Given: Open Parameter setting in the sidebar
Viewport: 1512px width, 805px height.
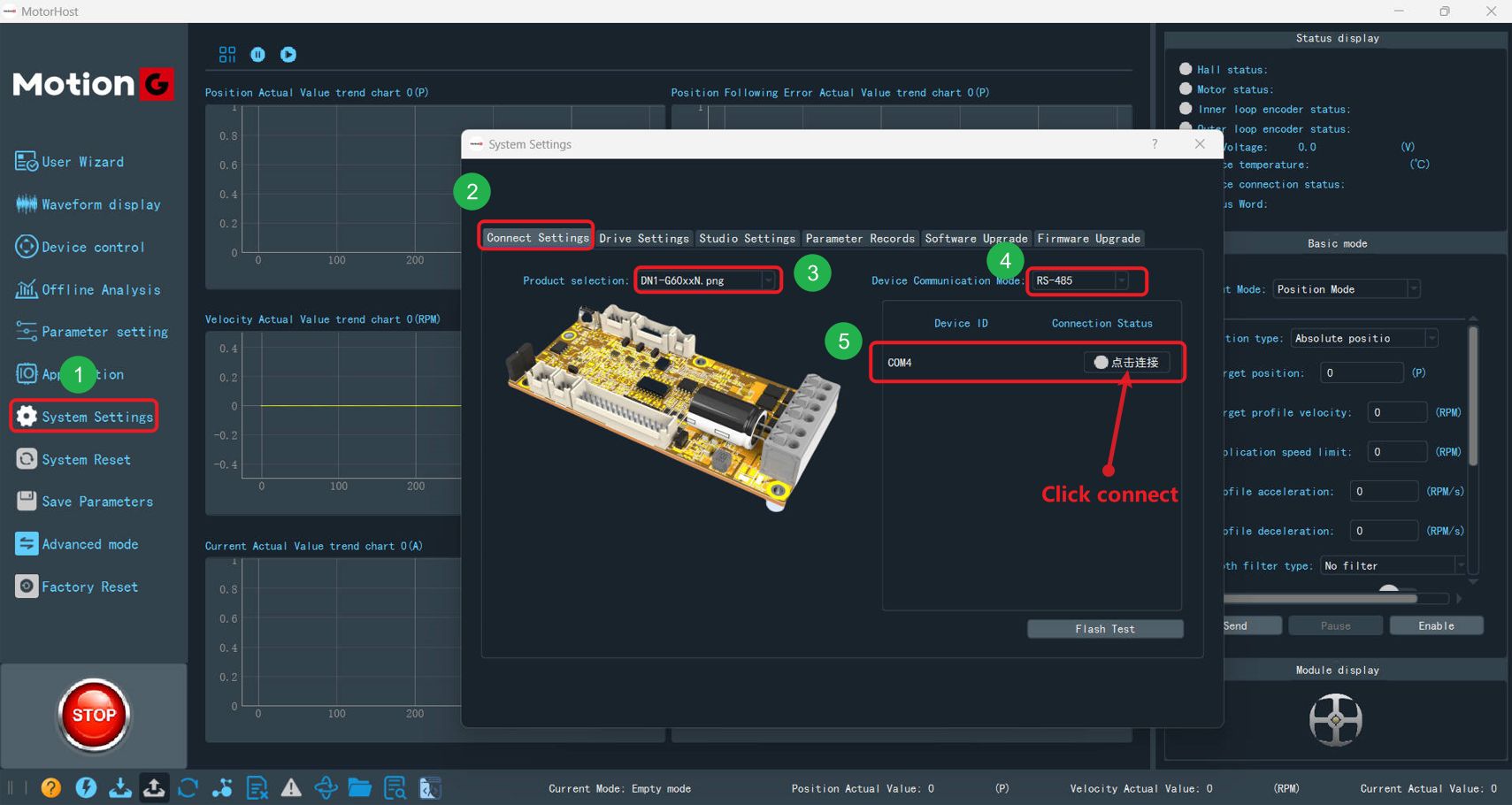Looking at the screenshot, I should click(91, 332).
